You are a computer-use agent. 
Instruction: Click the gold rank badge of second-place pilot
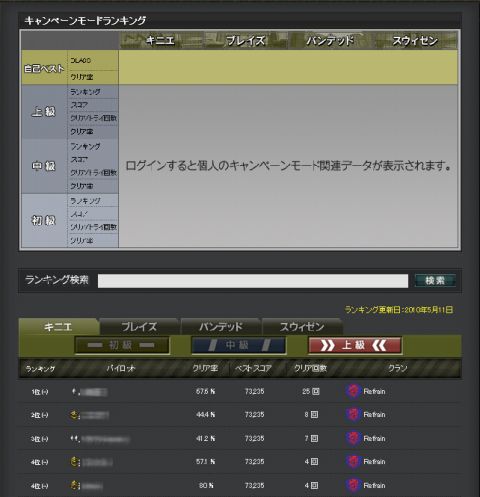click(75, 415)
